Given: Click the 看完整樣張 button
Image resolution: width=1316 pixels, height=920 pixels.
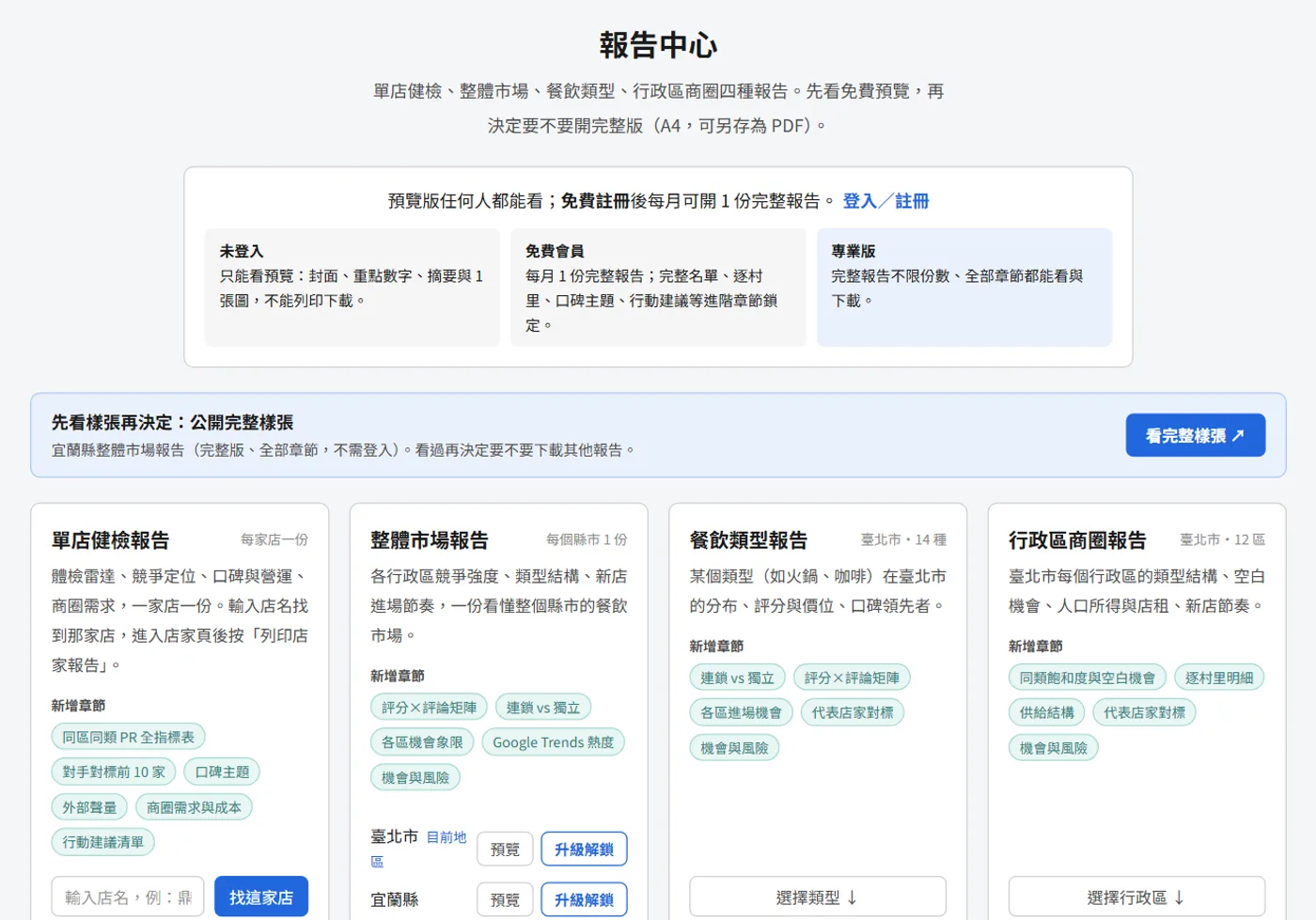Looking at the screenshot, I should (1195, 435).
